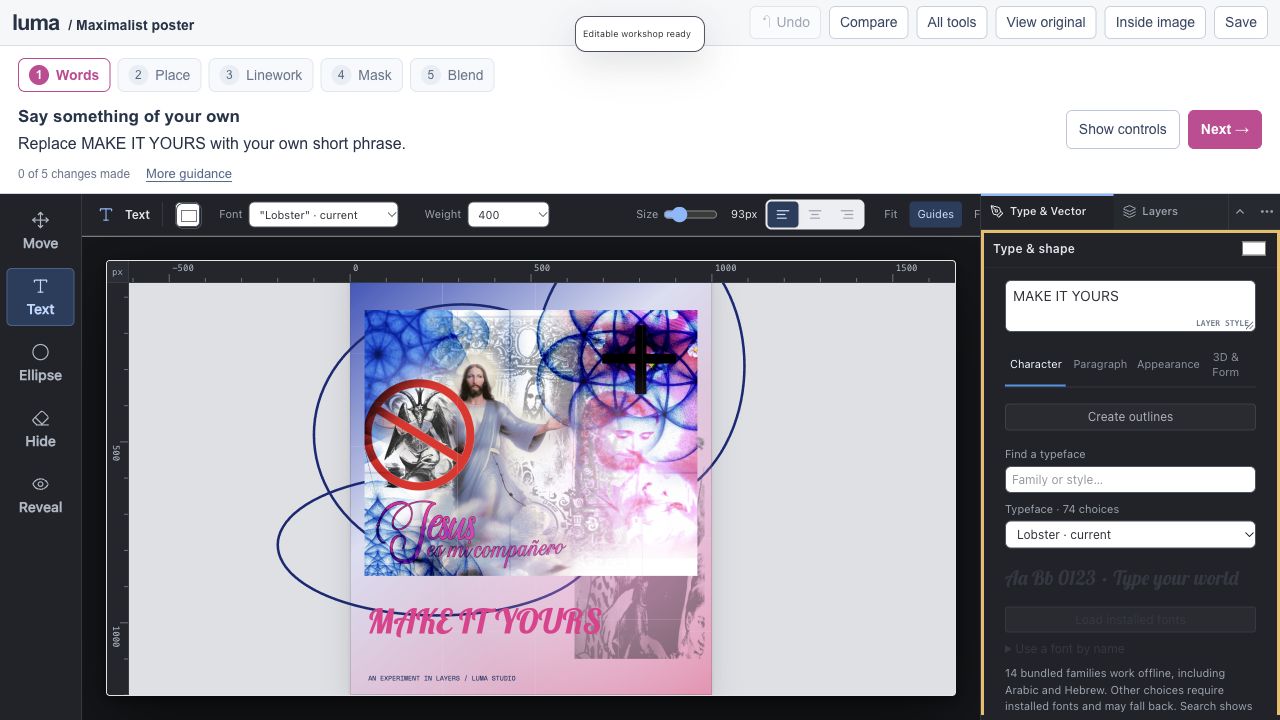Click the text color swatch in toolbar

[x=188, y=214]
